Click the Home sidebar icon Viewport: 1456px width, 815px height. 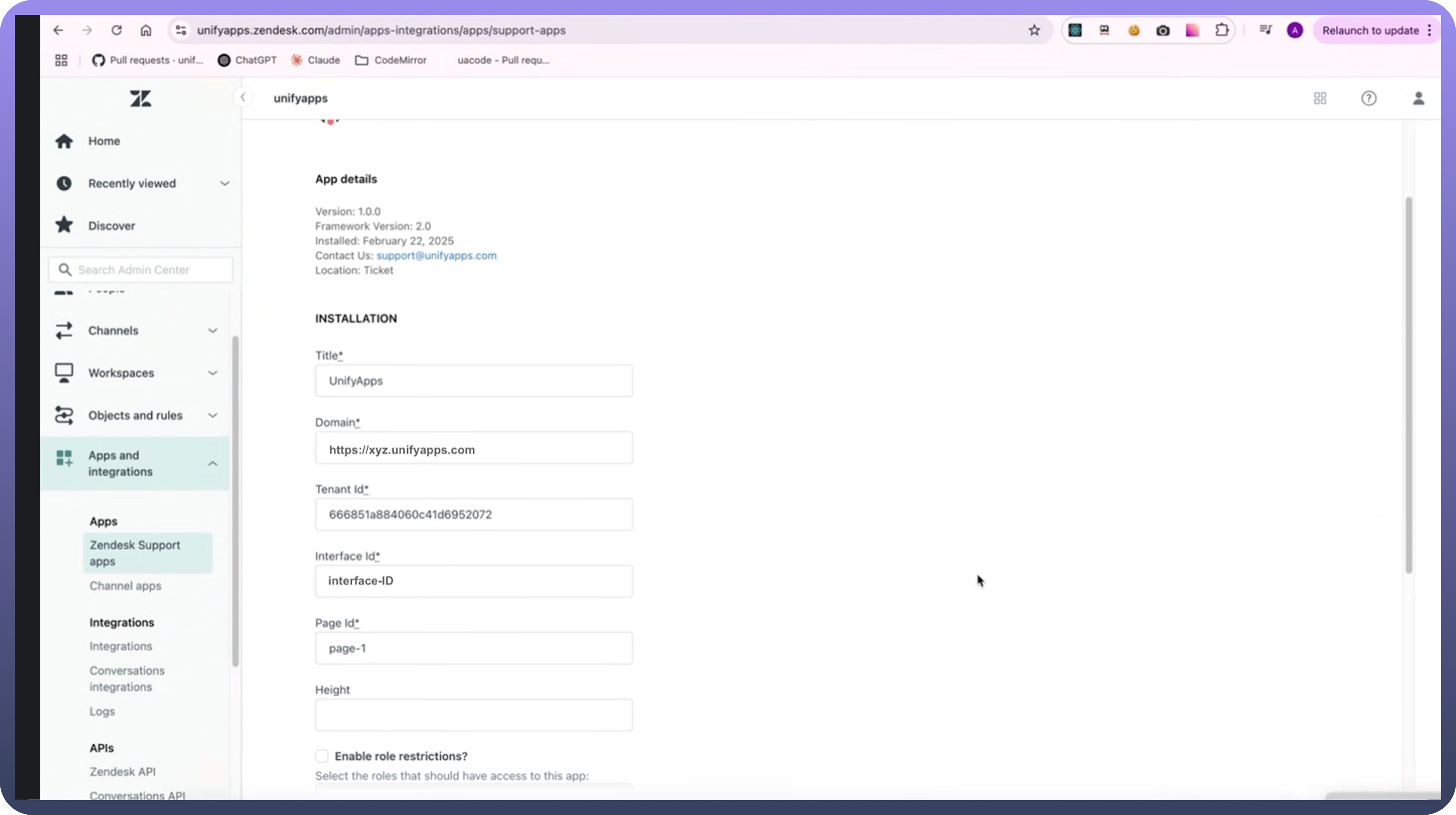click(64, 141)
